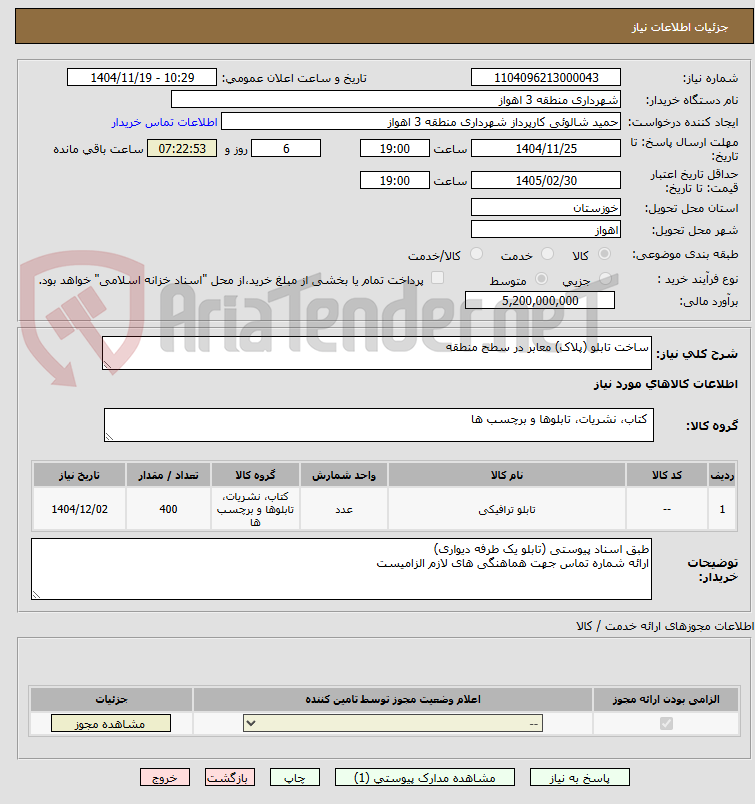Click the remaining days field showing 6
Image resolution: width=755 pixels, height=804 pixels.
pyautogui.click(x=286, y=149)
